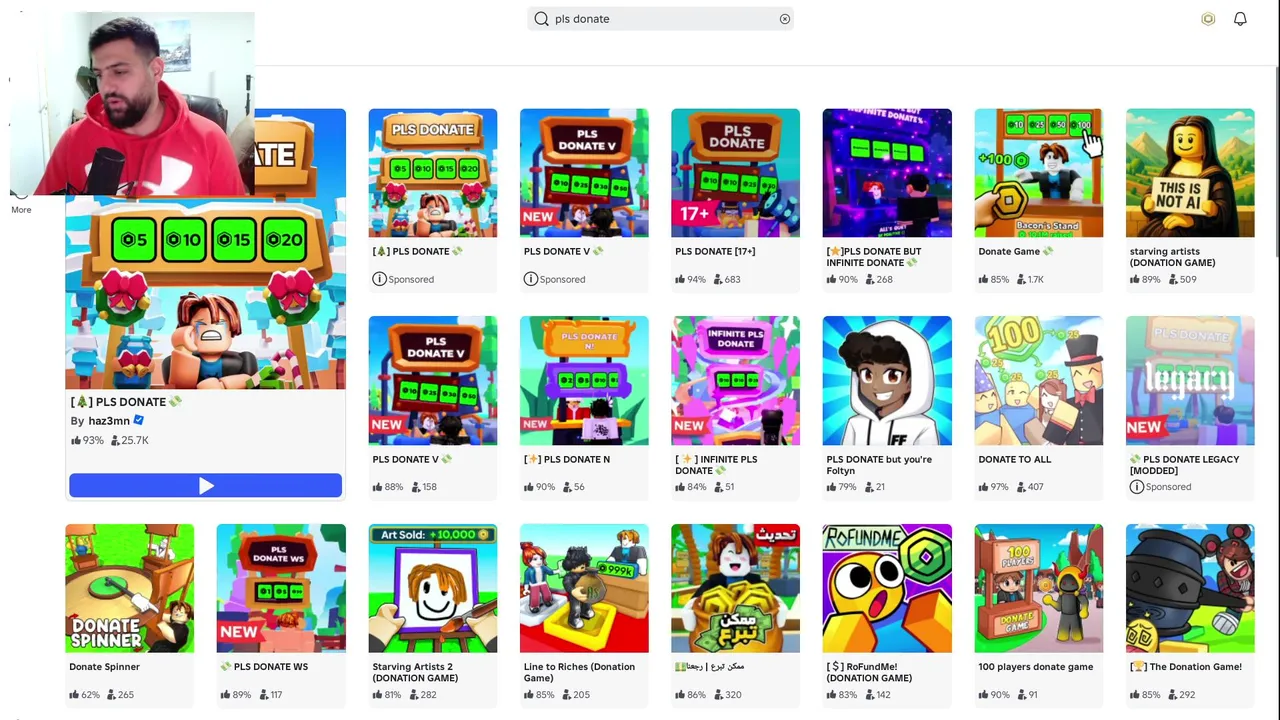Open the More sidebar item

(x=21, y=210)
